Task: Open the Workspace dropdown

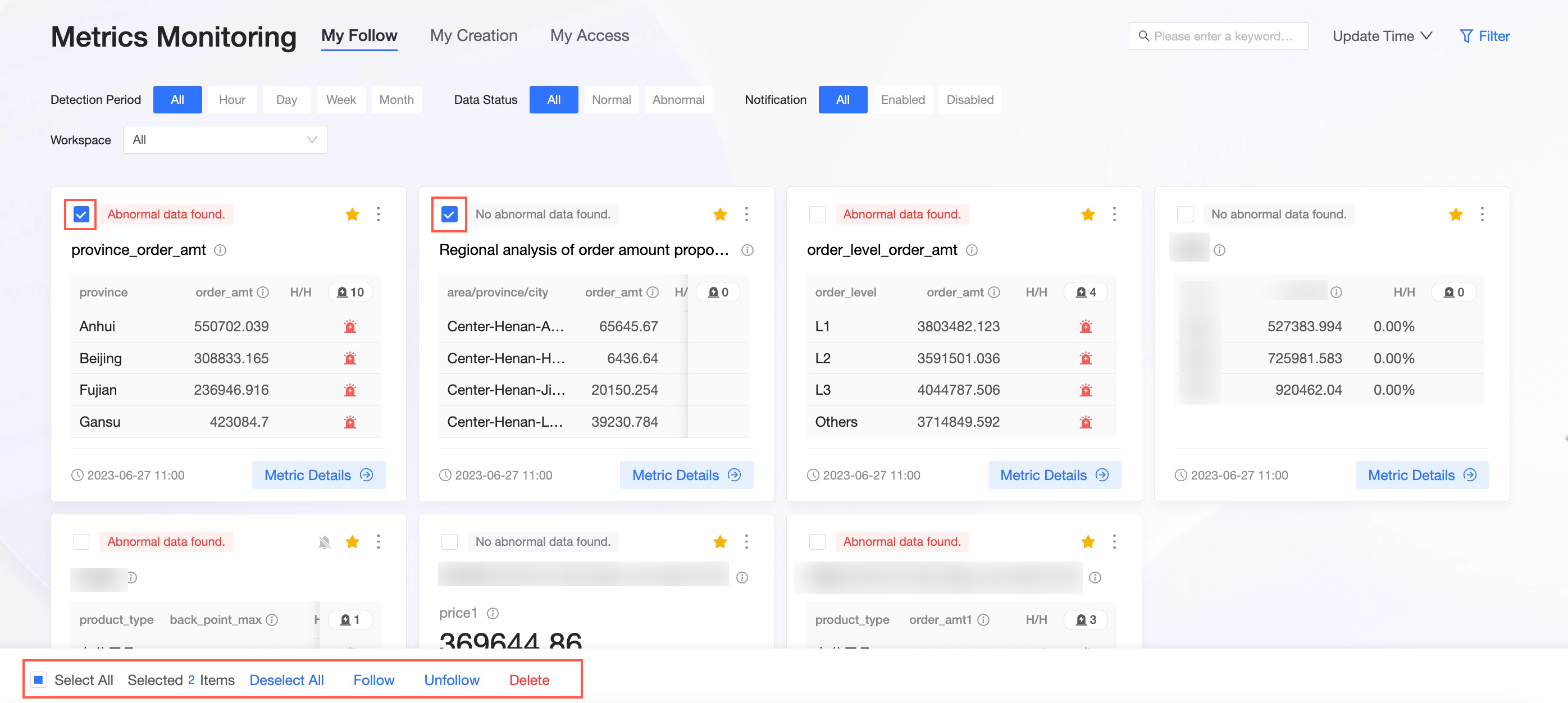Action: (225, 140)
